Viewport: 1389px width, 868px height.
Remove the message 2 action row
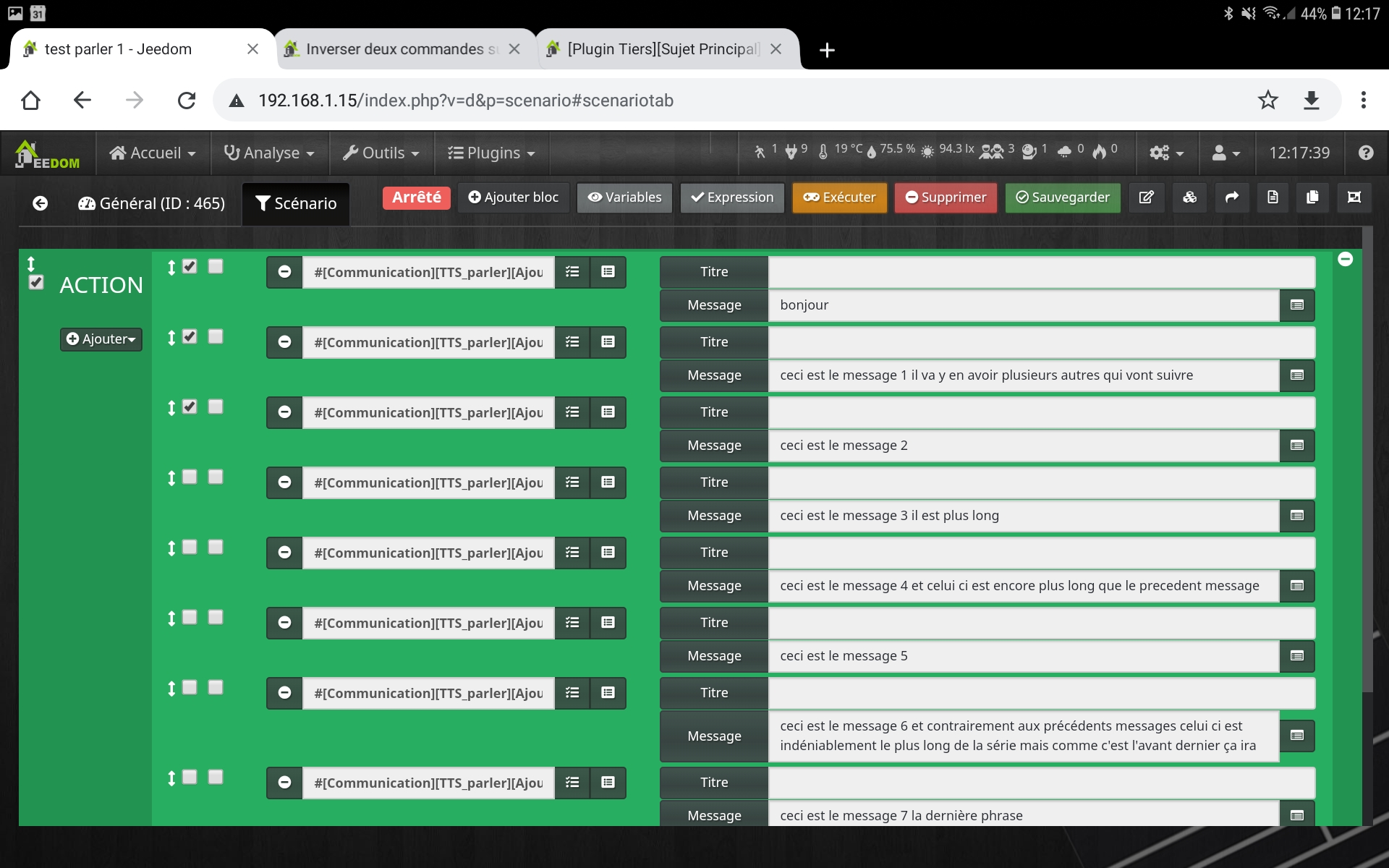tap(285, 412)
